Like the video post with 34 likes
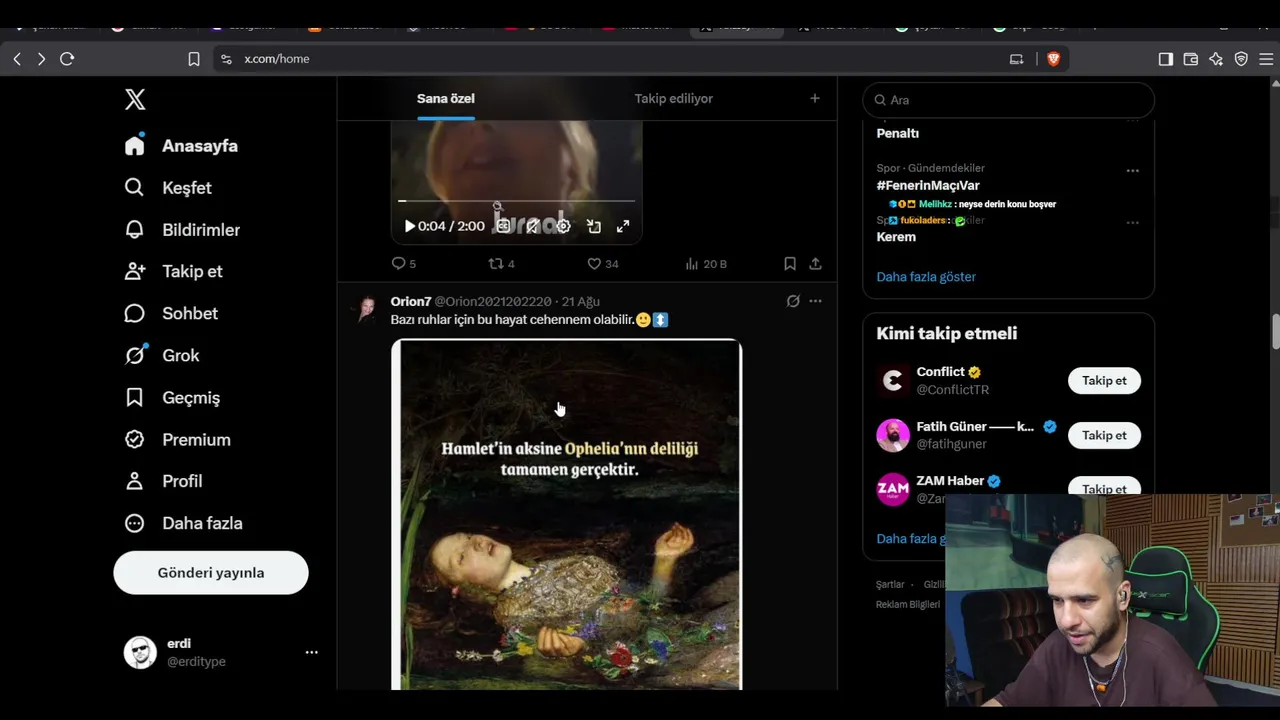Screen dimensions: 1280x720 (602, 264)
